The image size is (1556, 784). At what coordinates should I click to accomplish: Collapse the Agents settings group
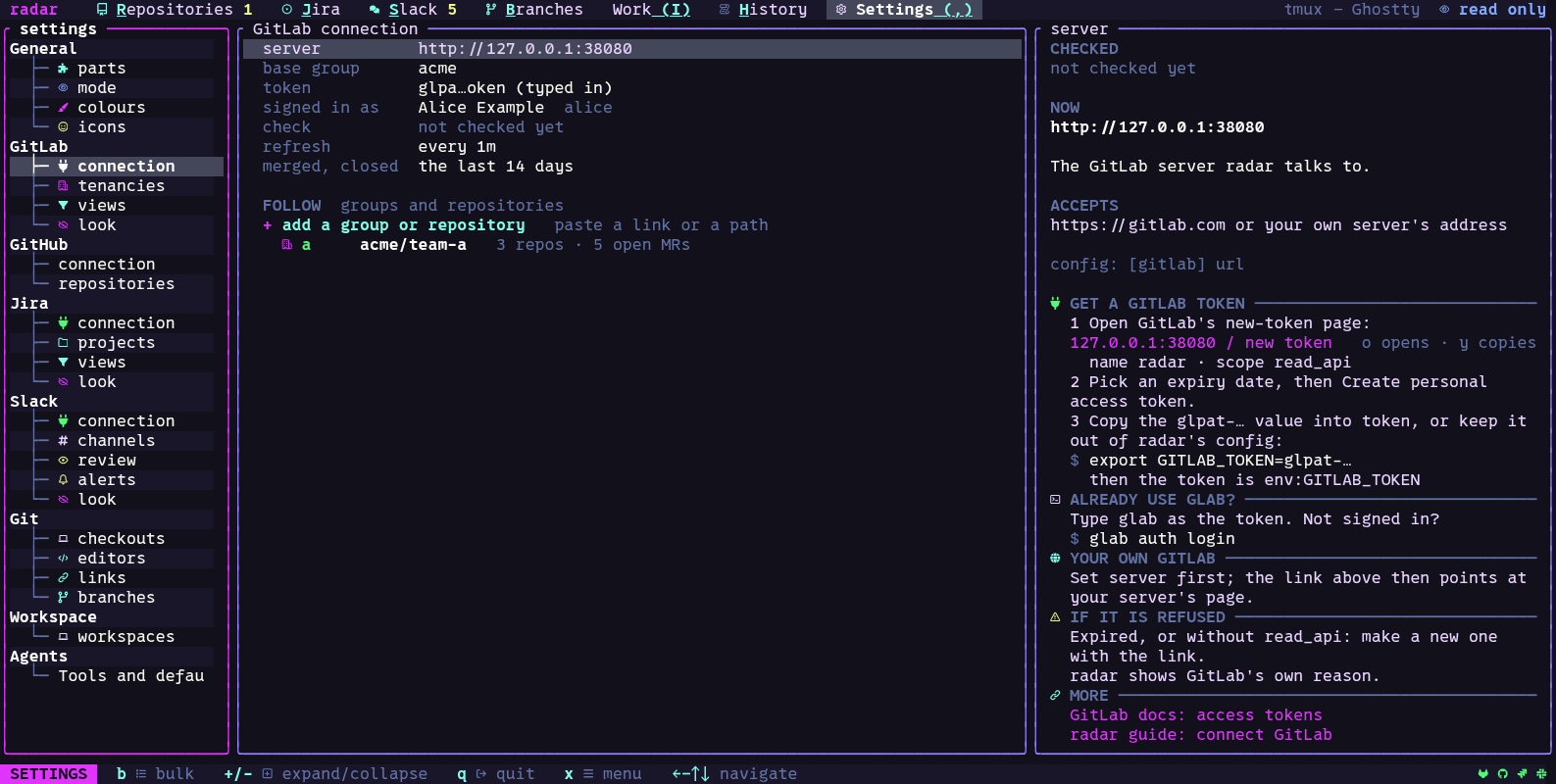point(39,657)
